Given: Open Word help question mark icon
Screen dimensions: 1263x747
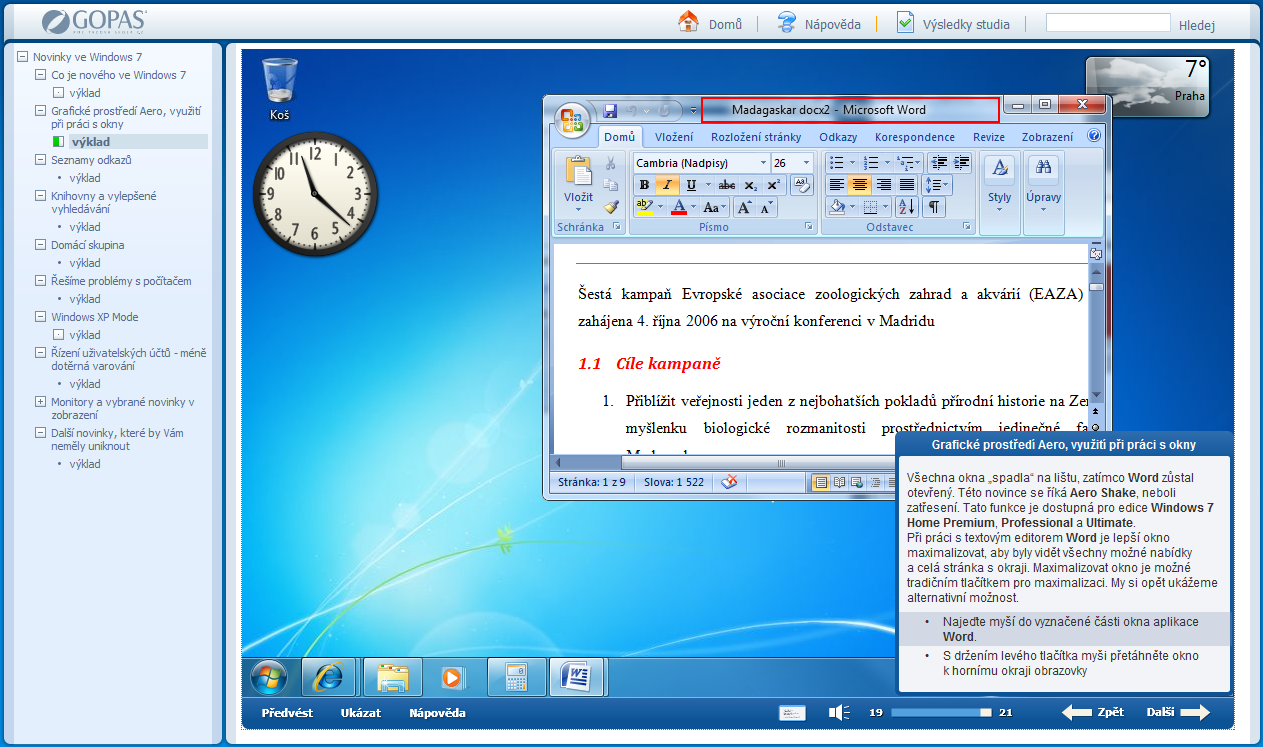Looking at the screenshot, I should (1094, 136).
